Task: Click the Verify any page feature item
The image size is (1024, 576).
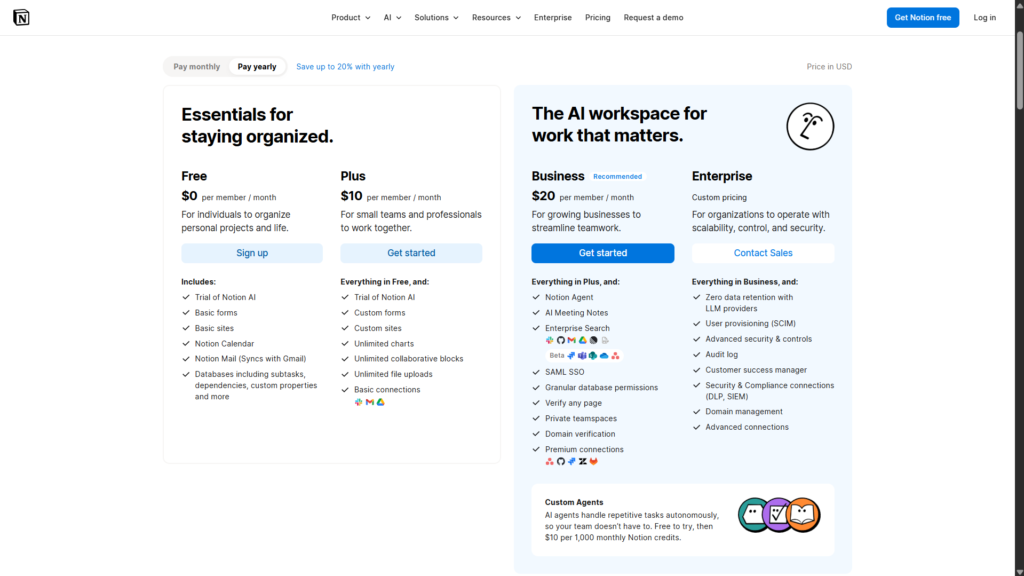Action: click(573, 404)
